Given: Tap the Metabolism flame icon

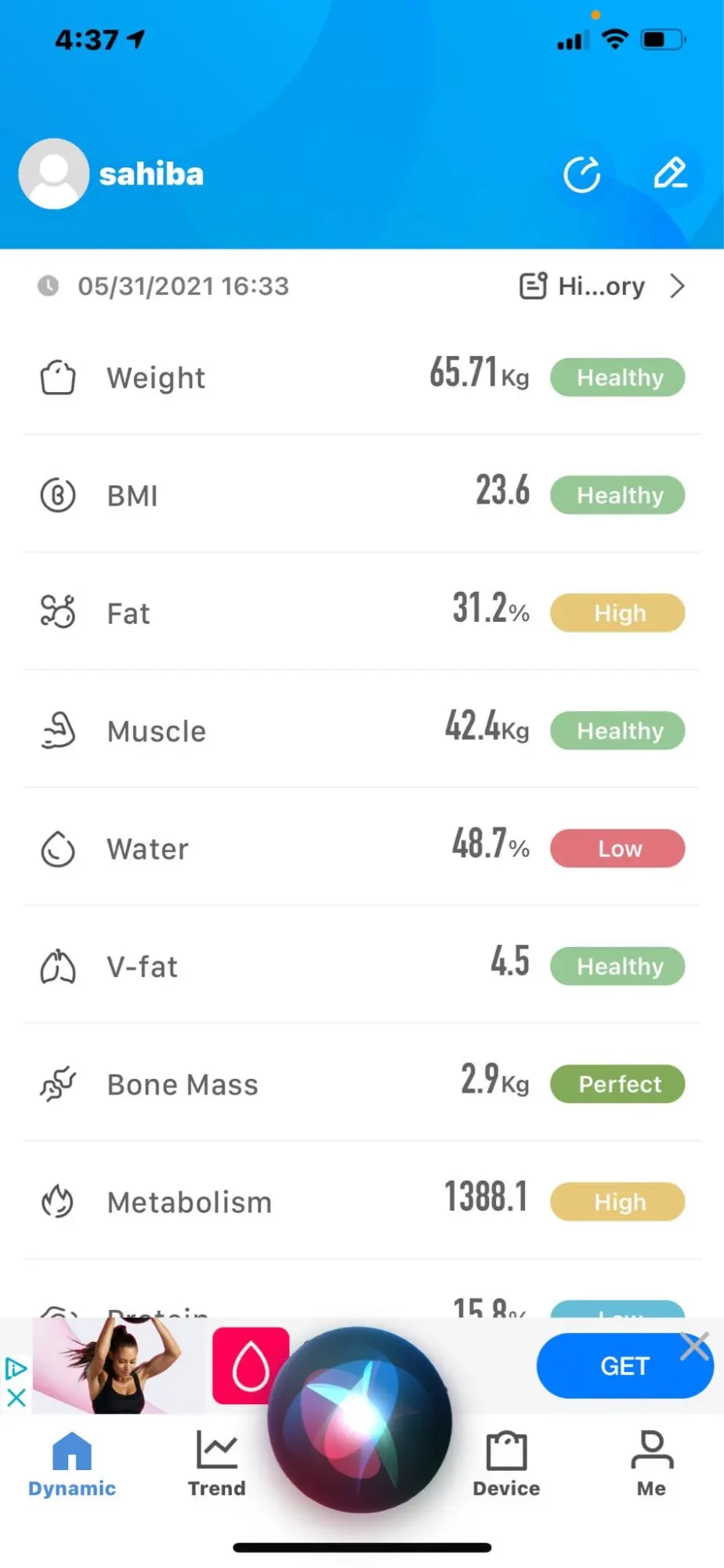Looking at the screenshot, I should [x=58, y=1201].
